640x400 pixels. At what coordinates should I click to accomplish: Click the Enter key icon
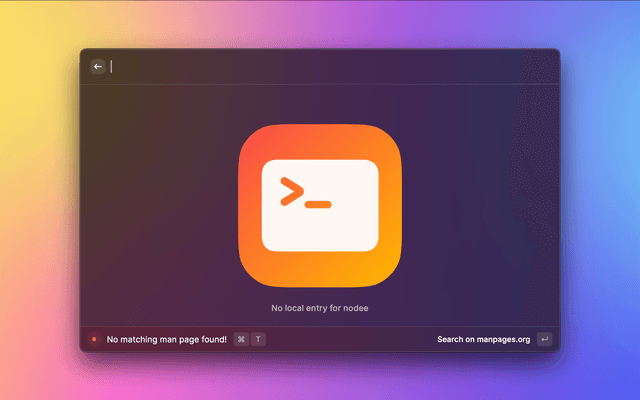click(544, 339)
